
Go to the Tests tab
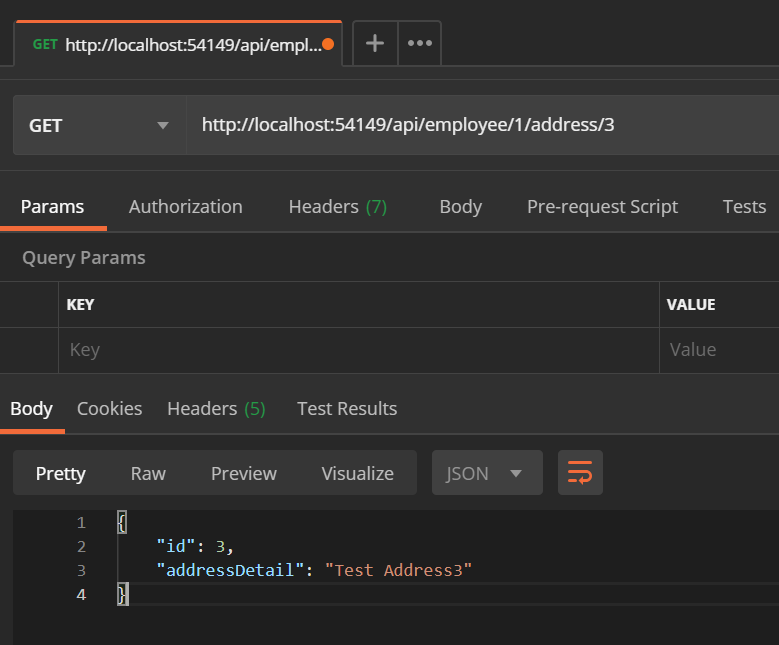[744, 207]
